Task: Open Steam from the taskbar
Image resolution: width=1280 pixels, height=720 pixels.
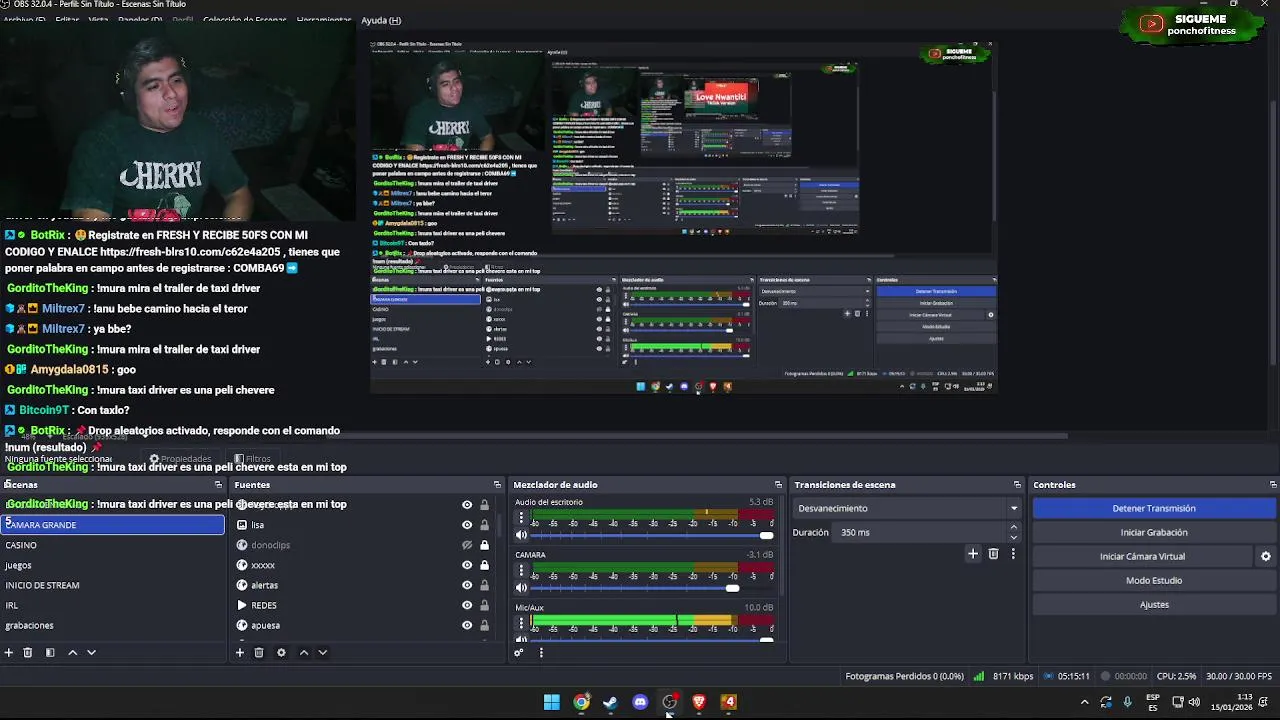Action: (x=610, y=702)
